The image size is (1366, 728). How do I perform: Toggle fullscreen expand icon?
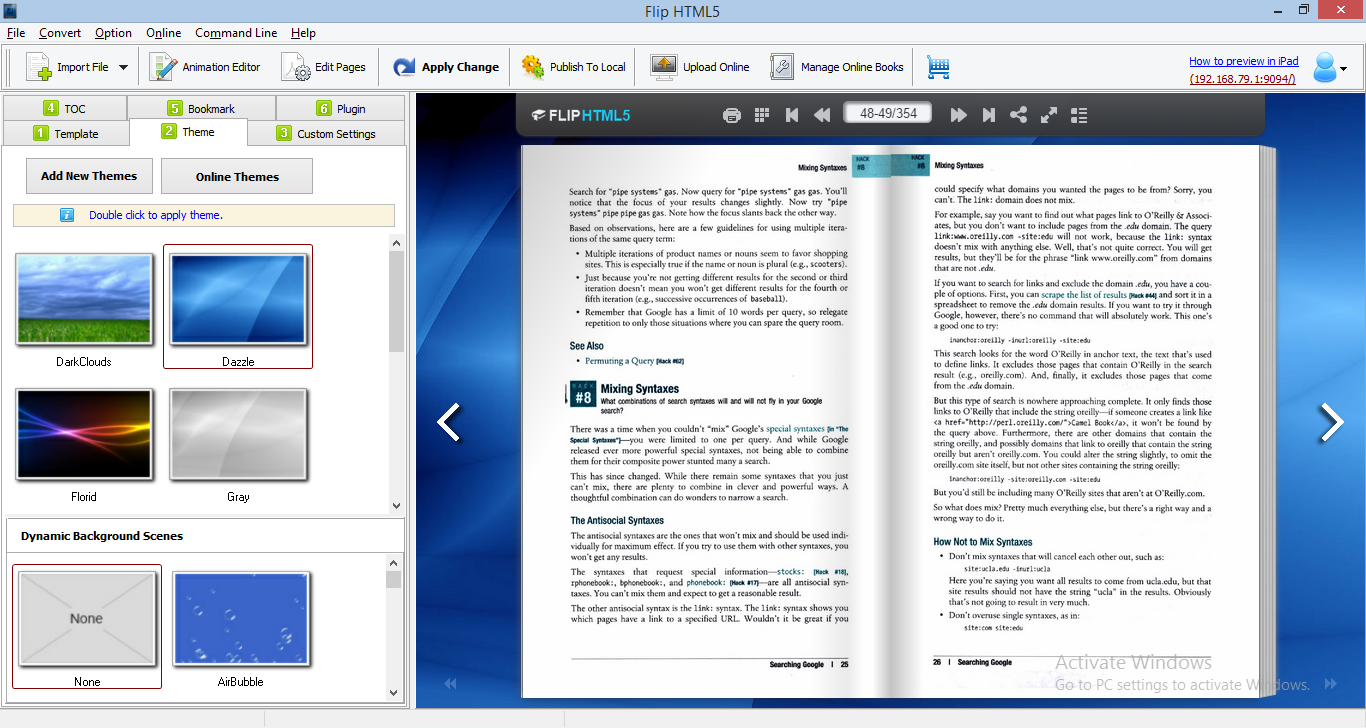1049,115
